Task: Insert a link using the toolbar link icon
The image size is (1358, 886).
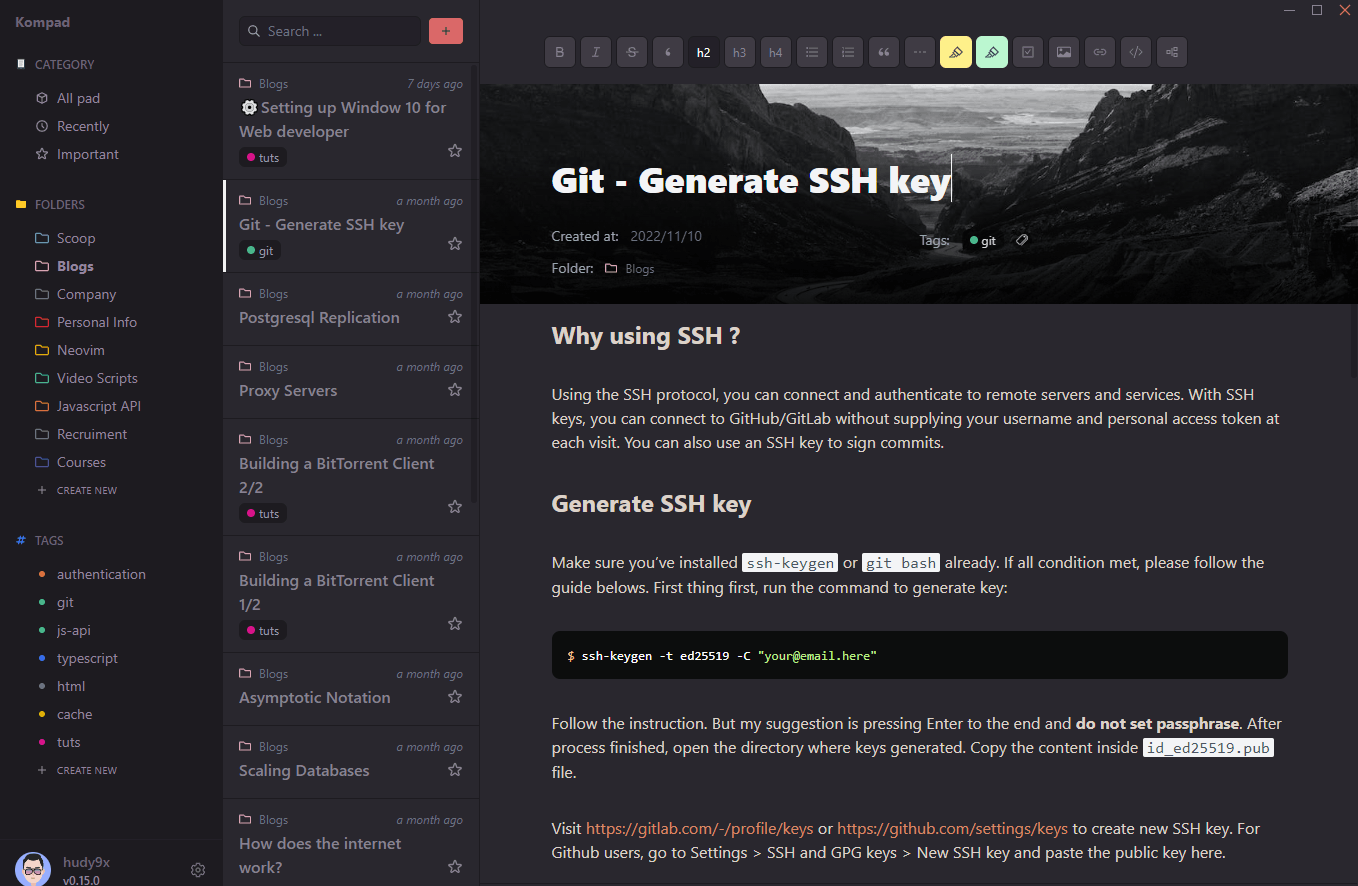Action: pos(1100,52)
